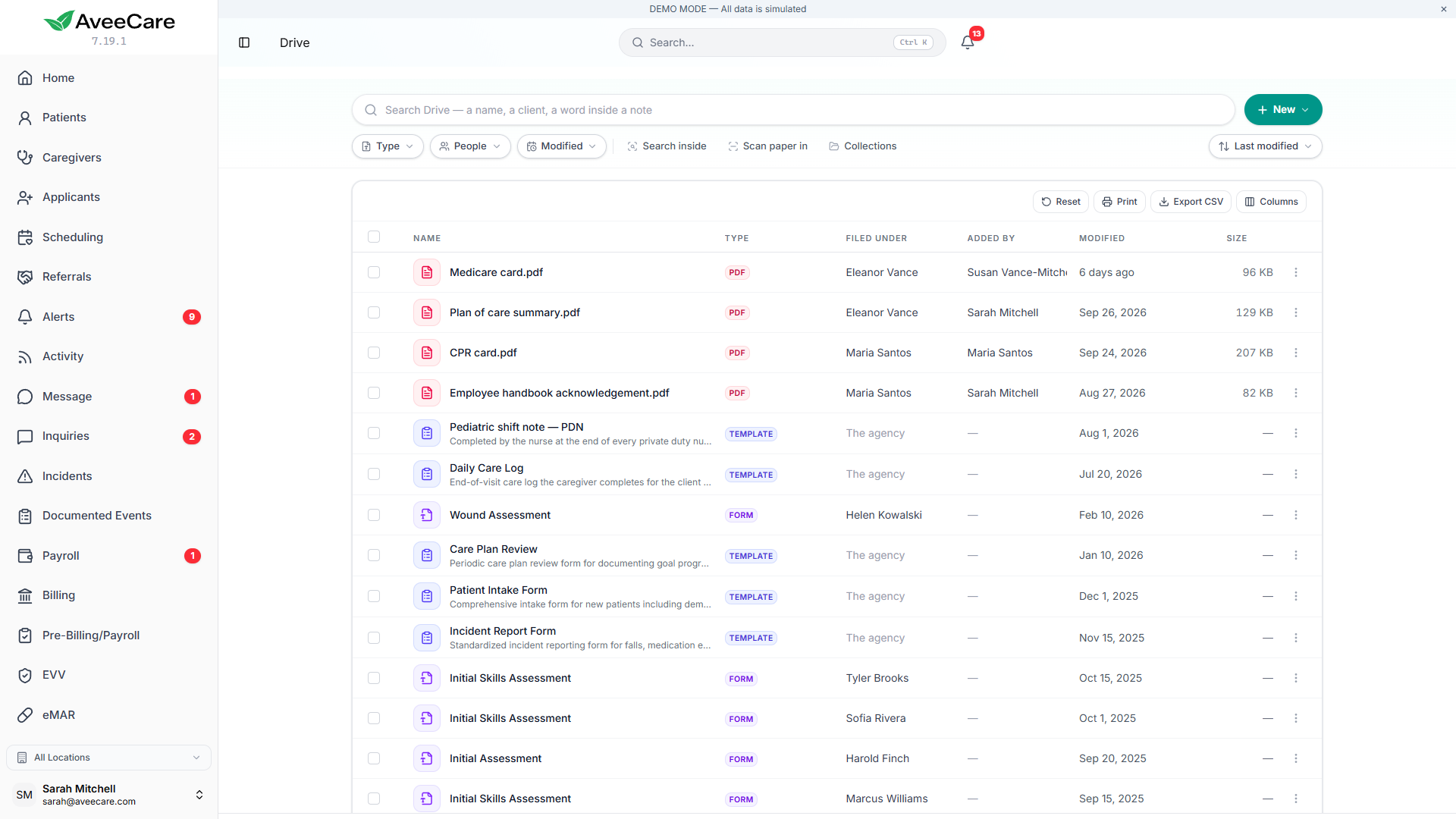Navigate to Pre-Billing/Payroll
Screen dimensions: 1456x819
[109, 635]
